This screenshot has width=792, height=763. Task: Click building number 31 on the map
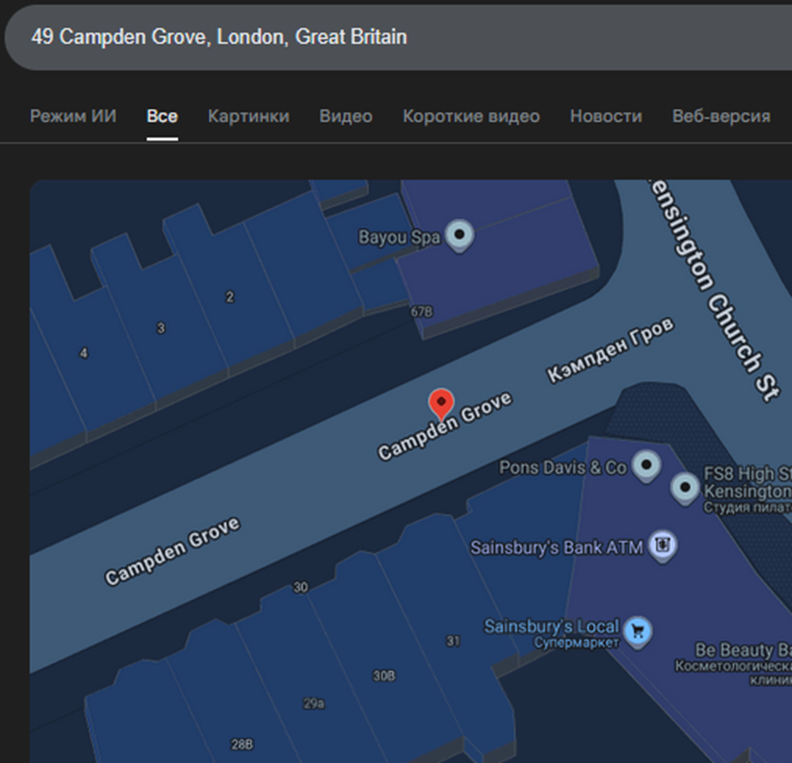pos(453,641)
